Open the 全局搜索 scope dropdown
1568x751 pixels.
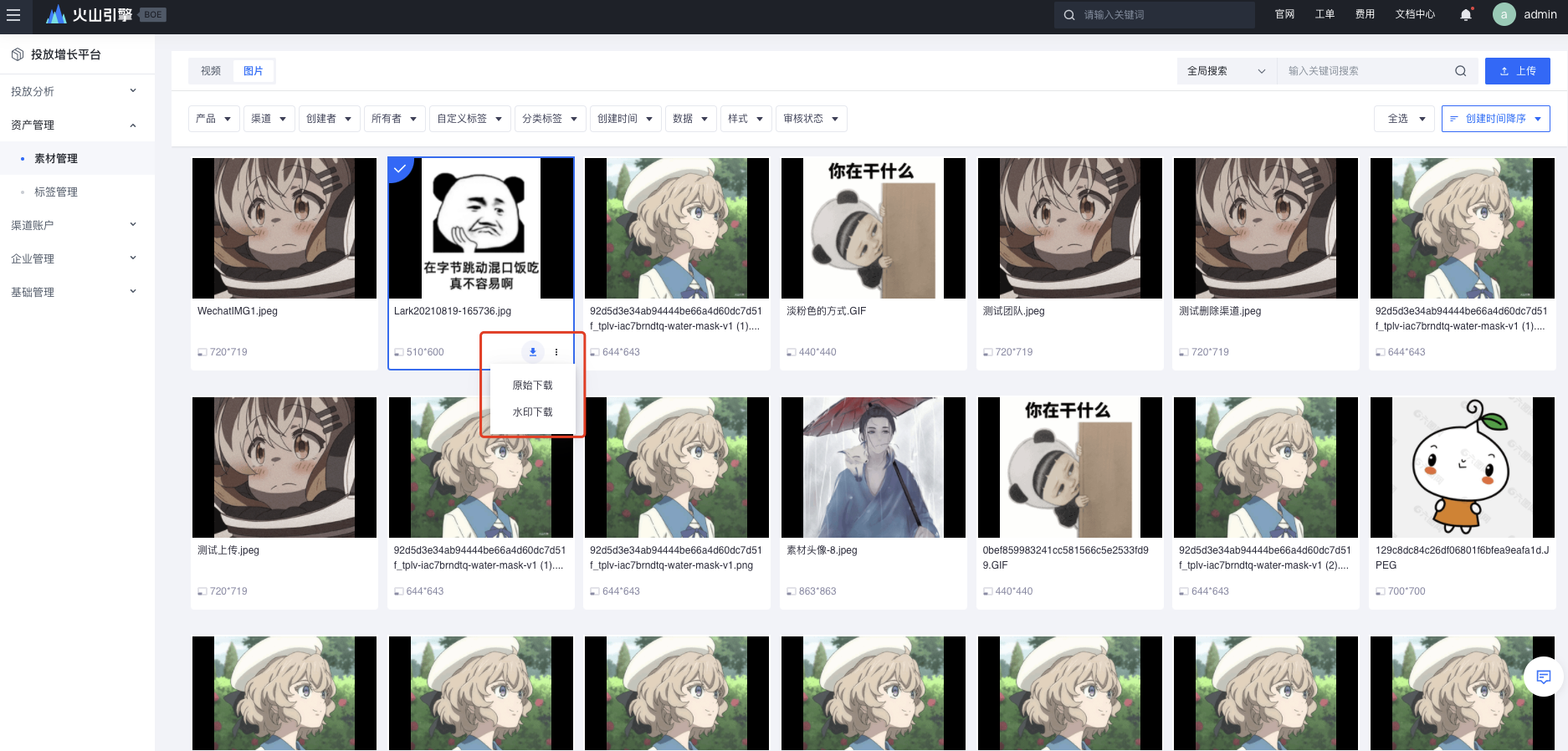[1227, 71]
